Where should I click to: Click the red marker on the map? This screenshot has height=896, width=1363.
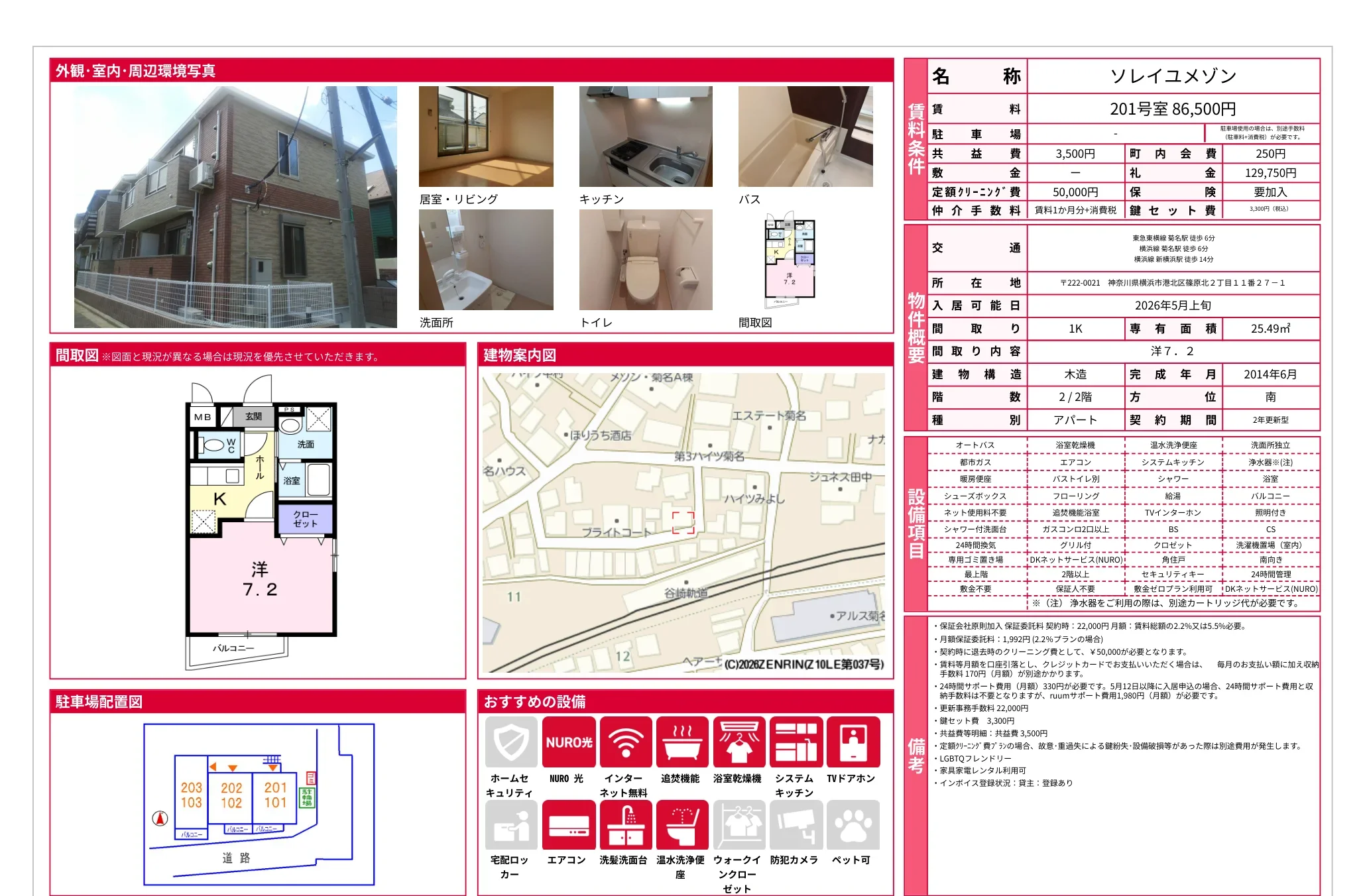tap(683, 522)
